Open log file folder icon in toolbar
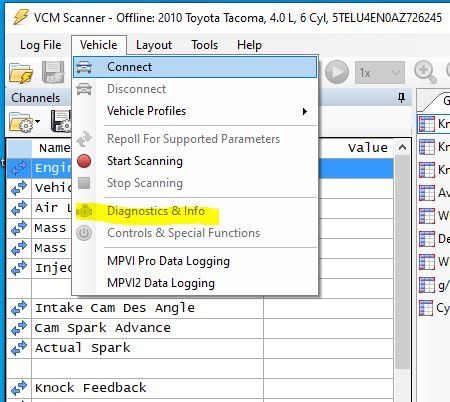 [21, 73]
